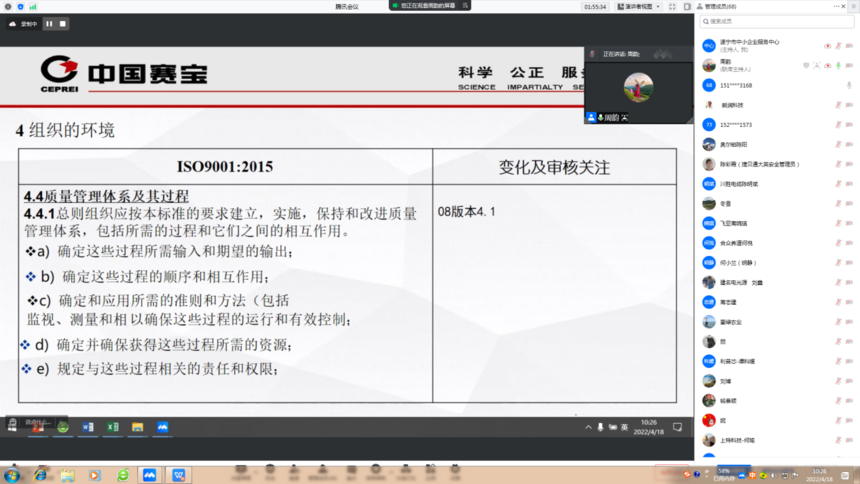Click host row eye icon 遂宁市中小企业服务中心
This screenshot has width=860, height=484.
828,46
